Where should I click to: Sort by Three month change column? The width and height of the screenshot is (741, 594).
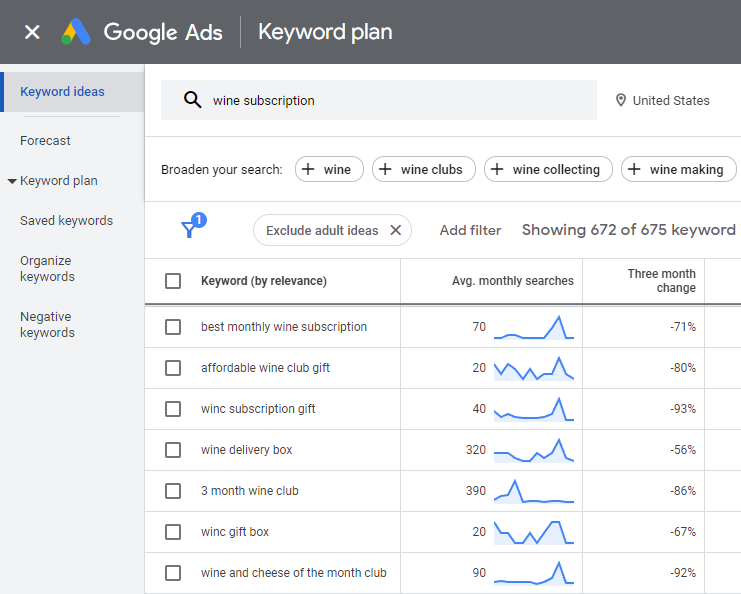pyautogui.click(x=662, y=281)
